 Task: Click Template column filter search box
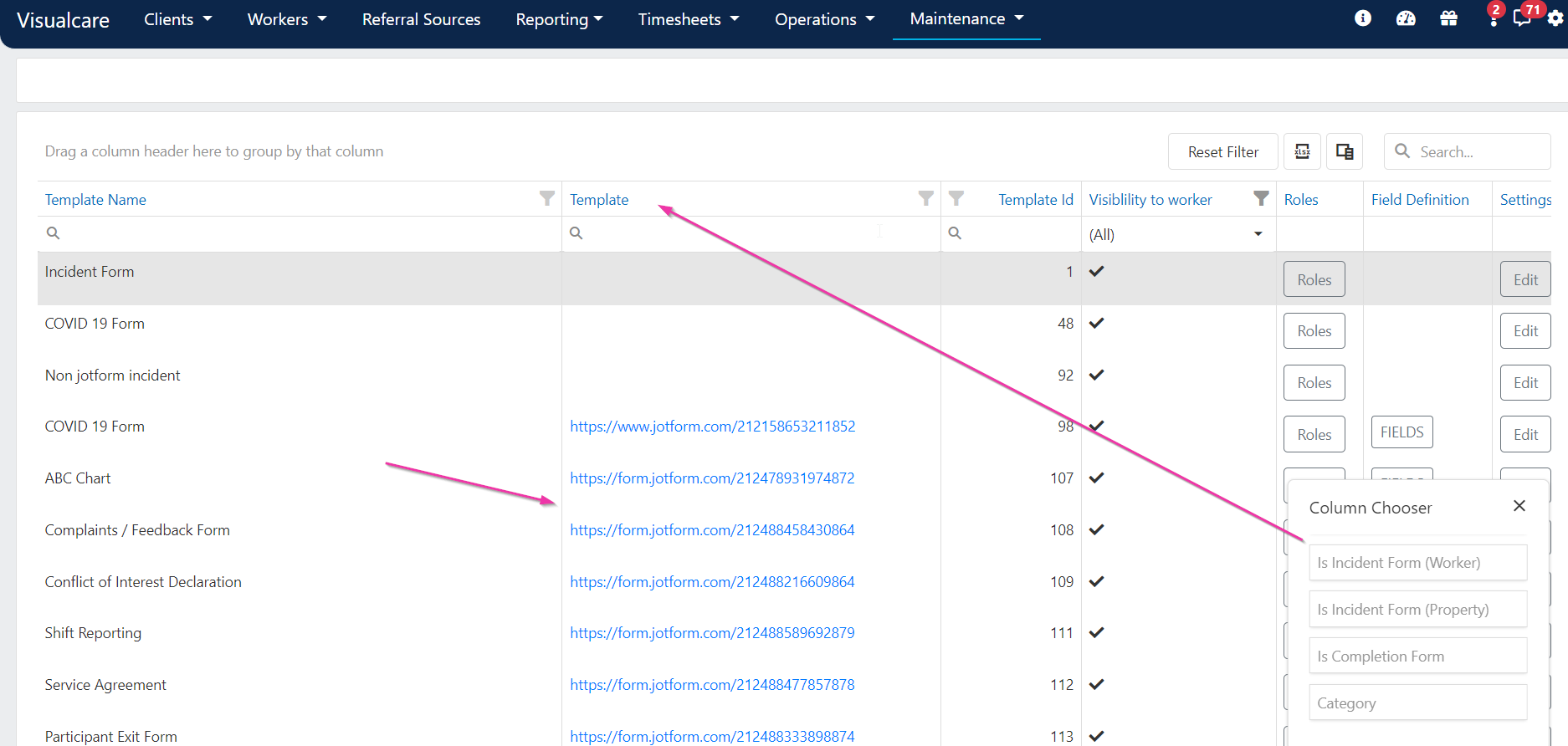pyautogui.click(x=751, y=233)
